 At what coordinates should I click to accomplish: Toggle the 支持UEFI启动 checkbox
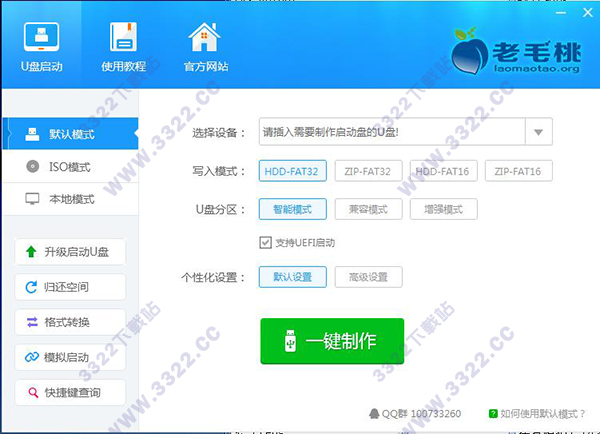[266, 243]
